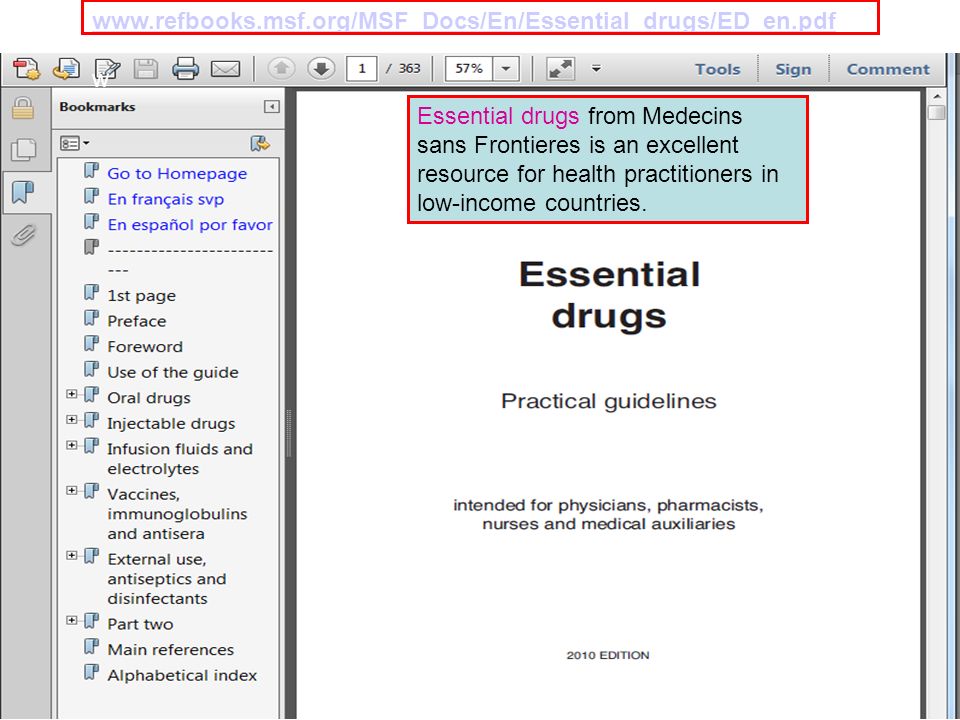
Task: Click the Go to Homepage bookmark icon
Action: click(x=92, y=170)
